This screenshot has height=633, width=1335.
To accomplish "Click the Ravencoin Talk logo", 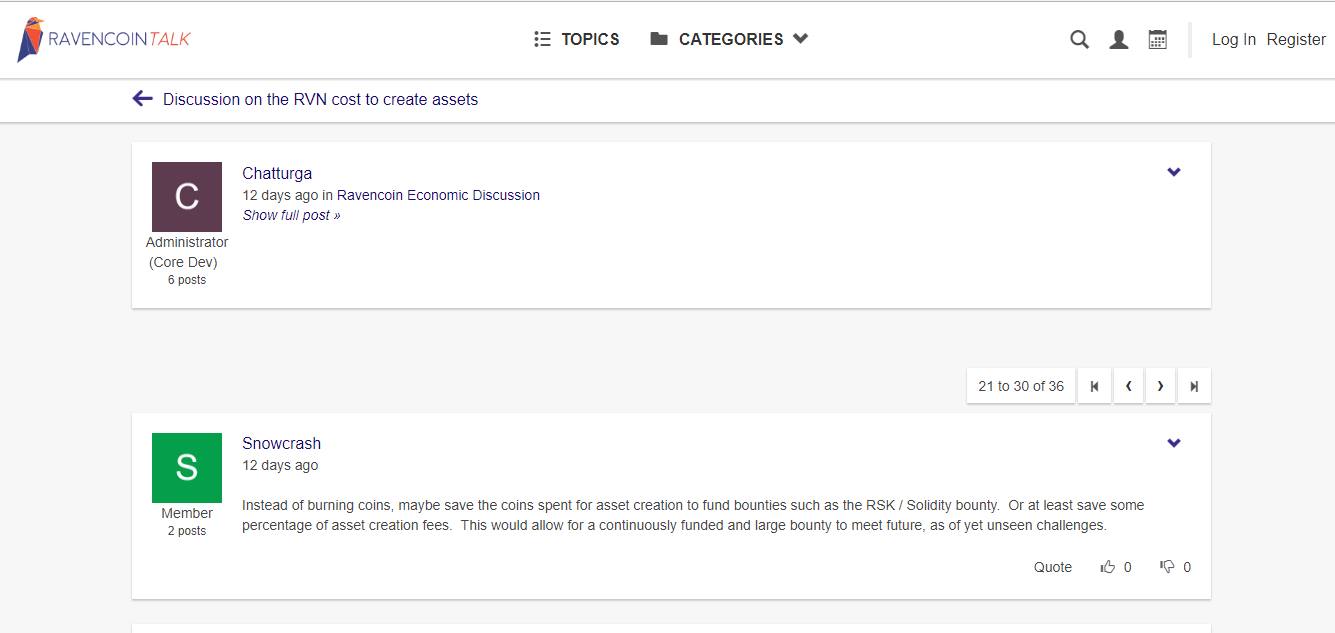I will pos(104,40).
